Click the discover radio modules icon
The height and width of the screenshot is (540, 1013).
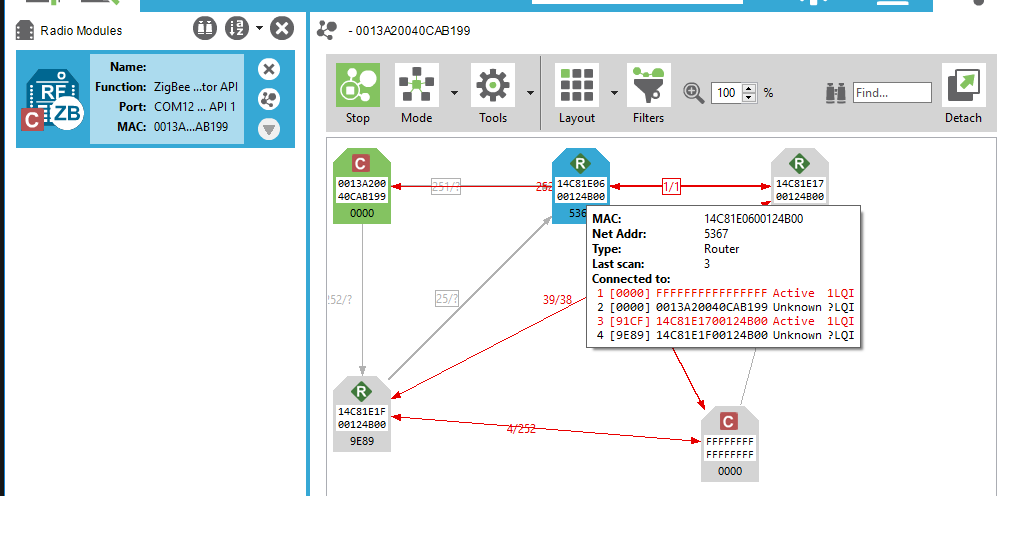coord(205,28)
